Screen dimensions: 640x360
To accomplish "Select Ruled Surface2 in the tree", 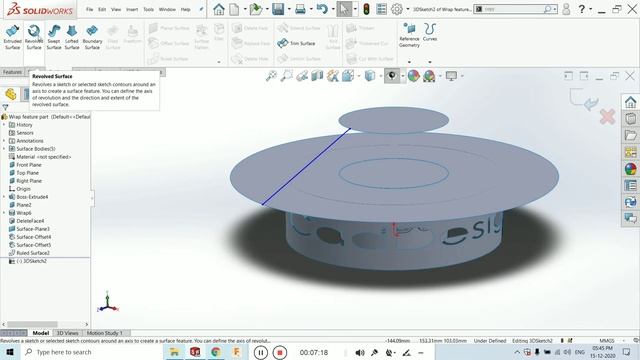I will pos(33,253).
